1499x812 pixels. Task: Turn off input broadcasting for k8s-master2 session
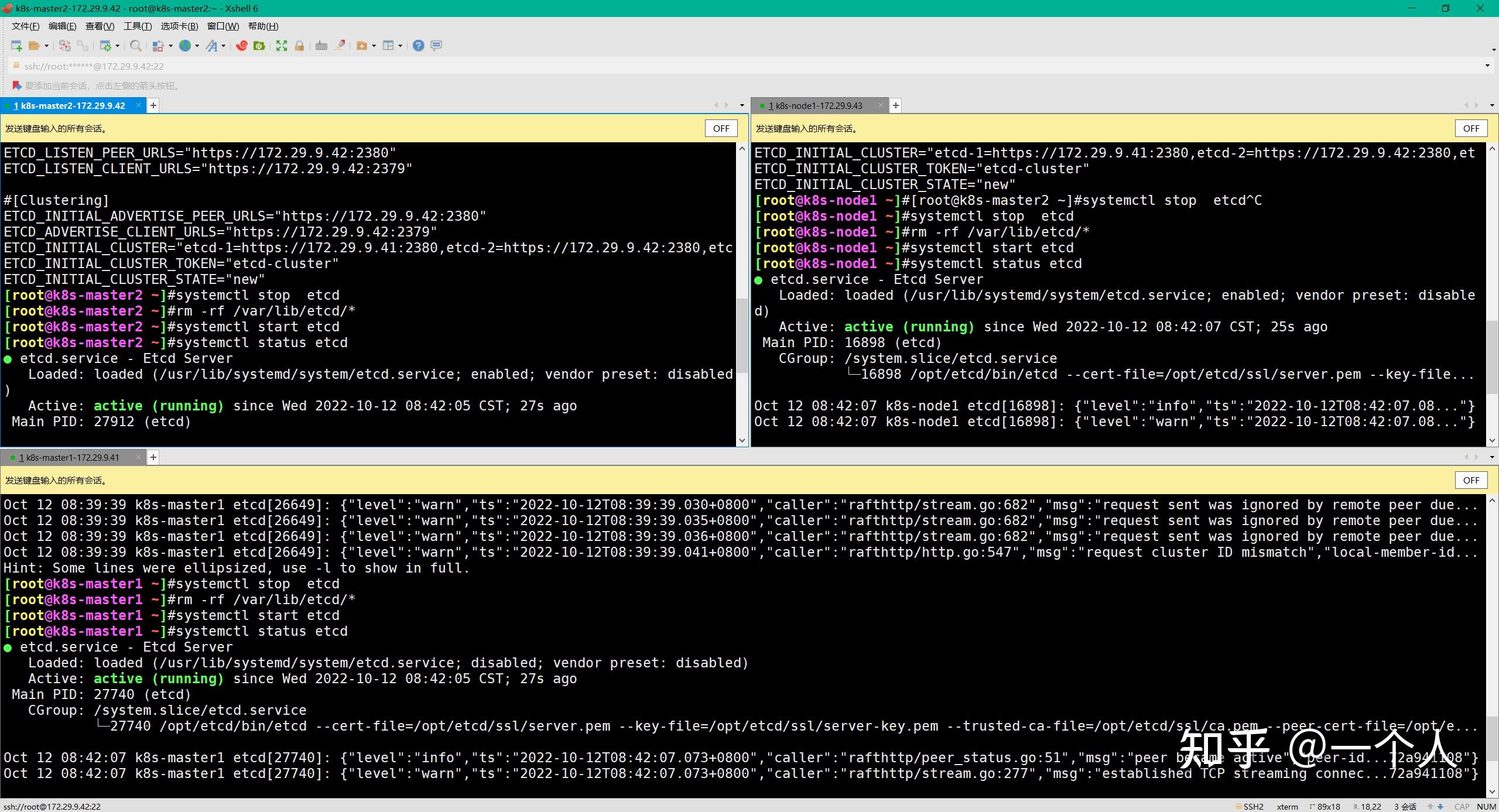tap(721, 128)
